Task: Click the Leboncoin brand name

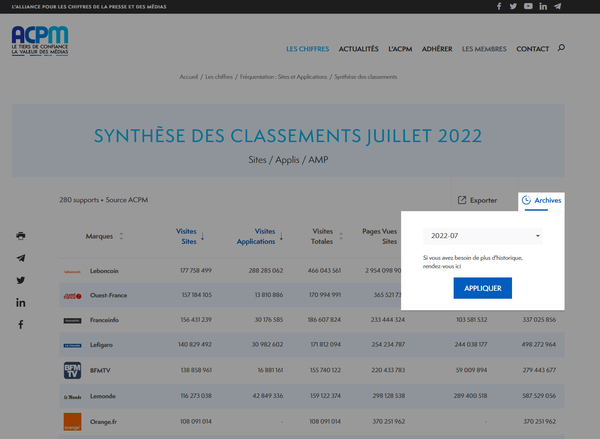Action: (104, 271)
